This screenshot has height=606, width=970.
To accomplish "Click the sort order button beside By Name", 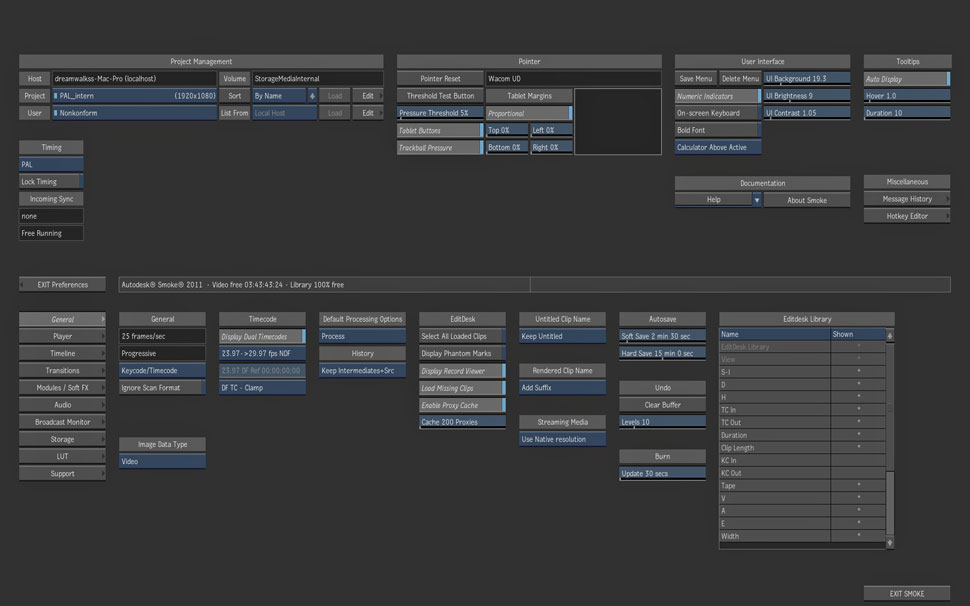I will 312,96.
